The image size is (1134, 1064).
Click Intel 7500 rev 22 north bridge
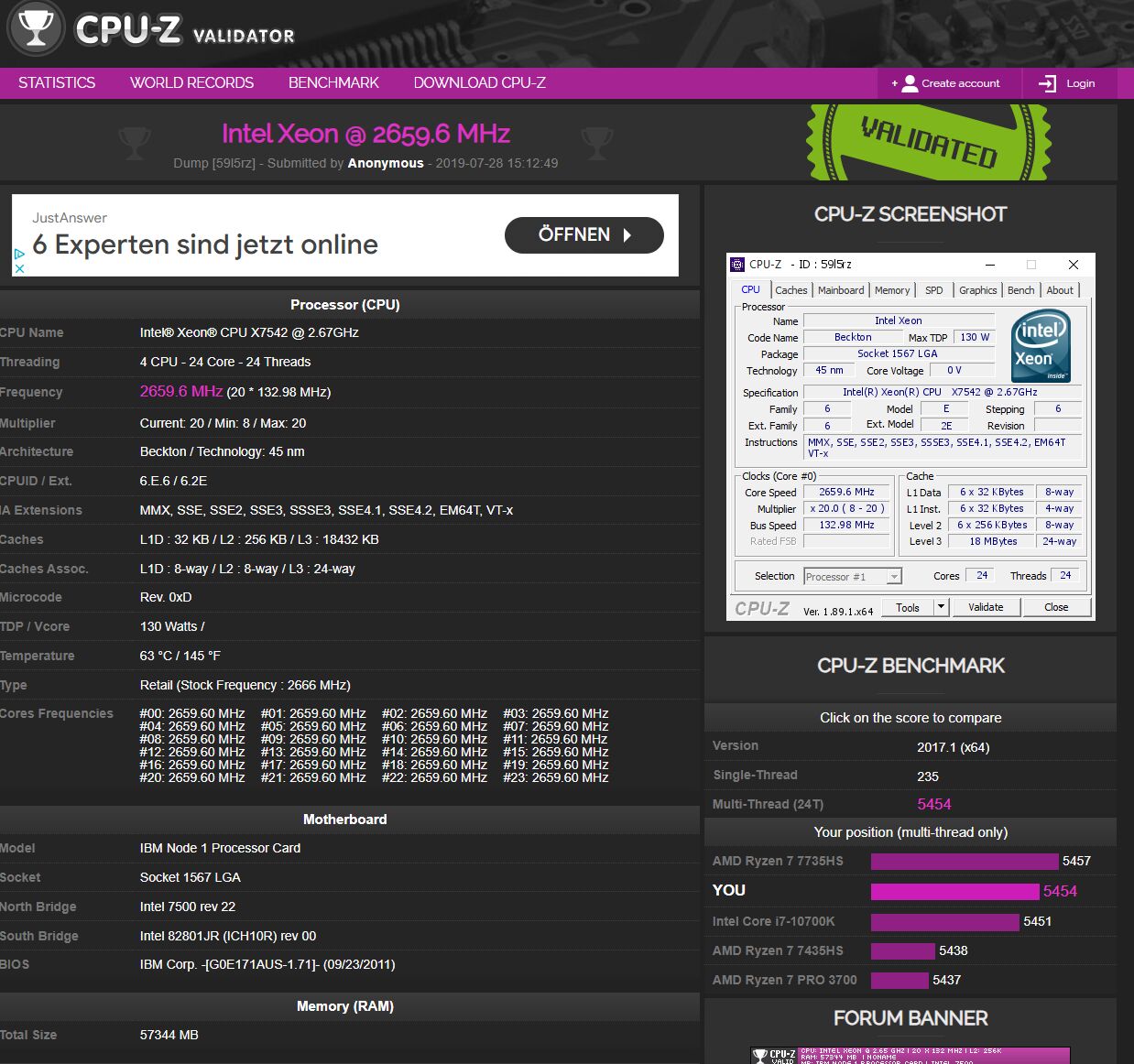click(x=188, y=907)
